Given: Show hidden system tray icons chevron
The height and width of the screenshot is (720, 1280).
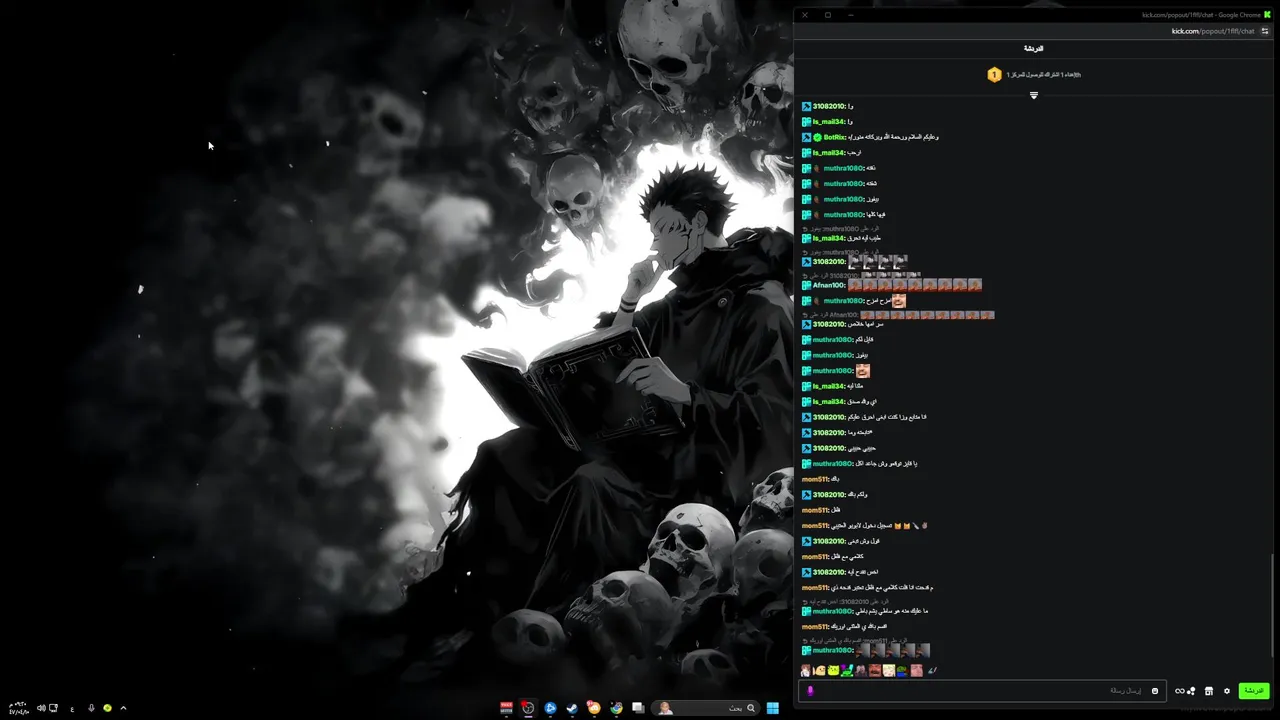Looking at the screenshot, I should pyautogui.click(x=123, y=708).
